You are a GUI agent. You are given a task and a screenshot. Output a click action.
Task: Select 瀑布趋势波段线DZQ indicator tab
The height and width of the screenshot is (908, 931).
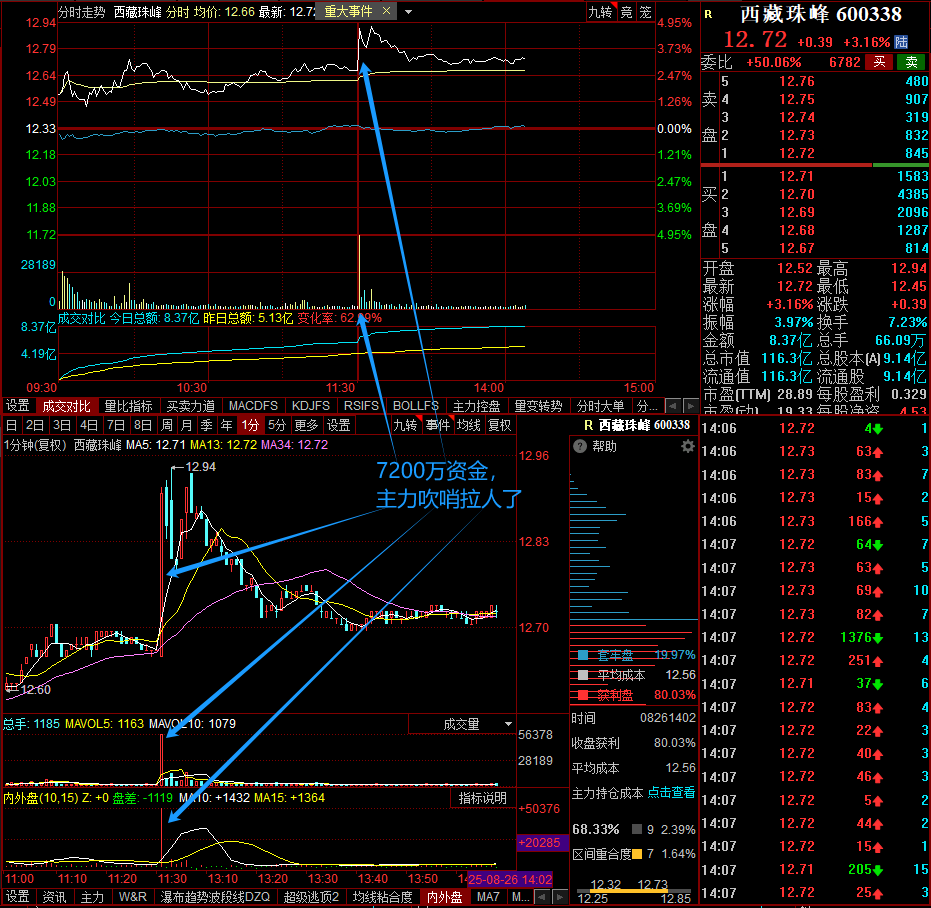coord(215,897)
